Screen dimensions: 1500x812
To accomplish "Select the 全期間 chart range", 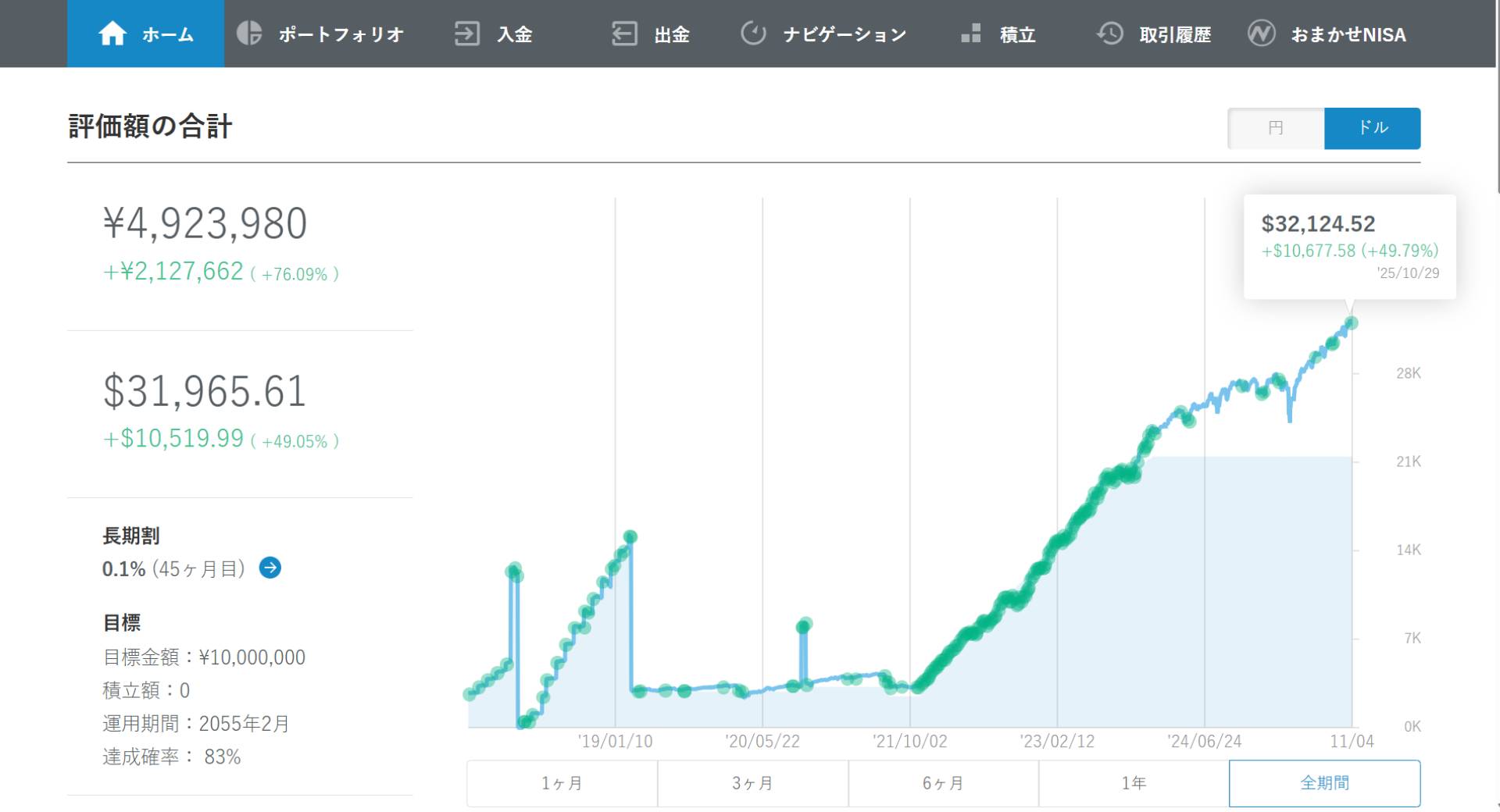I will coord(1324,783).
